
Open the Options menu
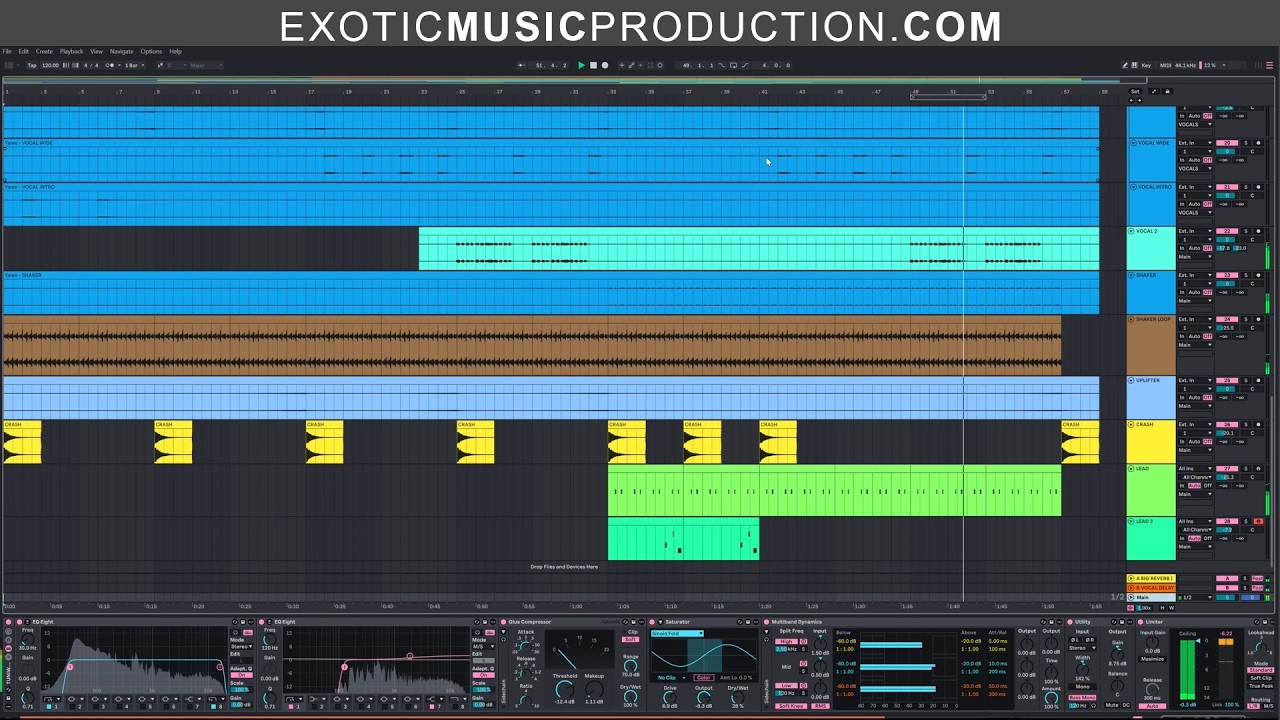(151, 51)
